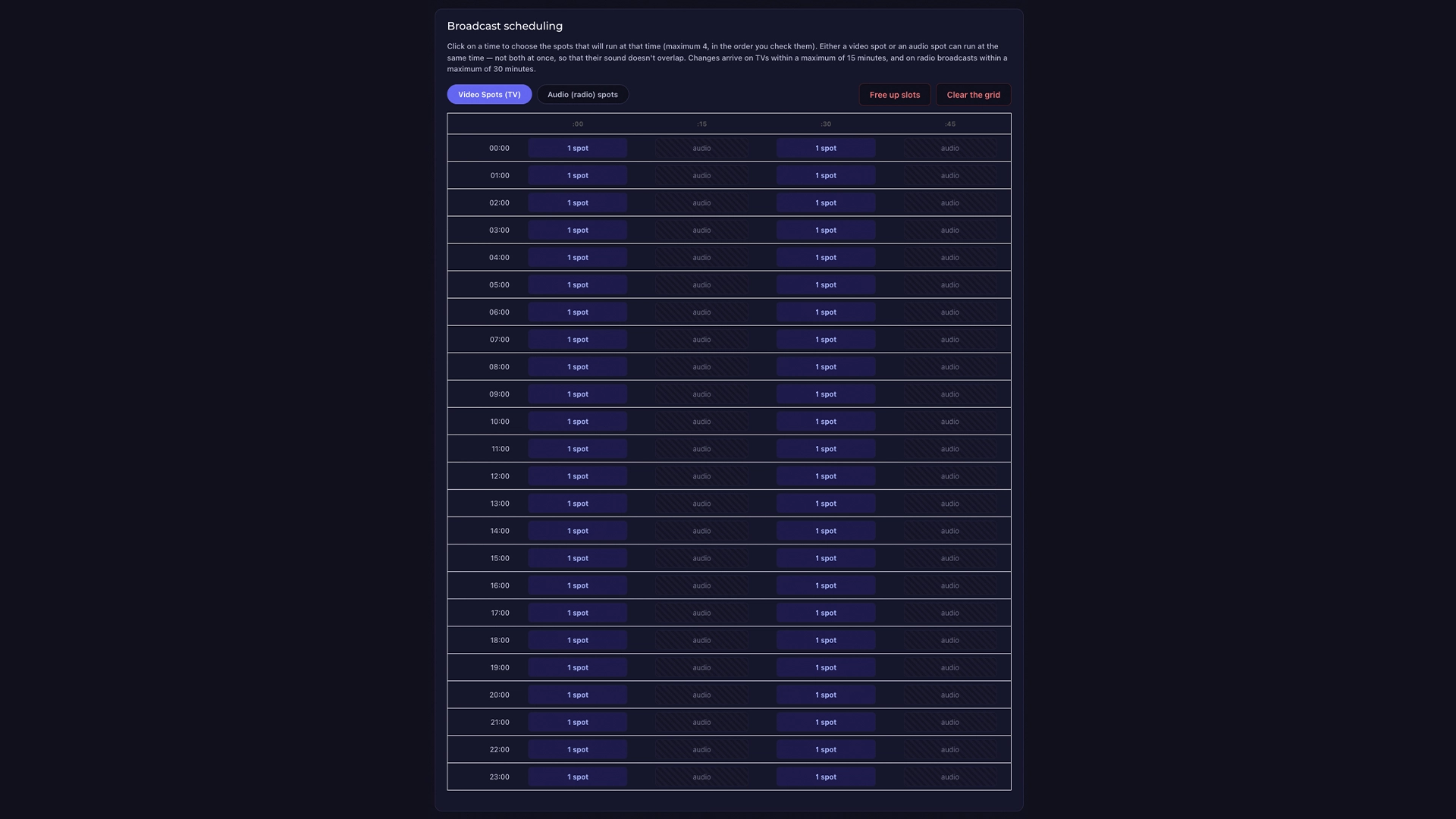The height and width of the screenshot is (819, 1456).
Task: Select the 23:45 audio slot
Action: 949,777
